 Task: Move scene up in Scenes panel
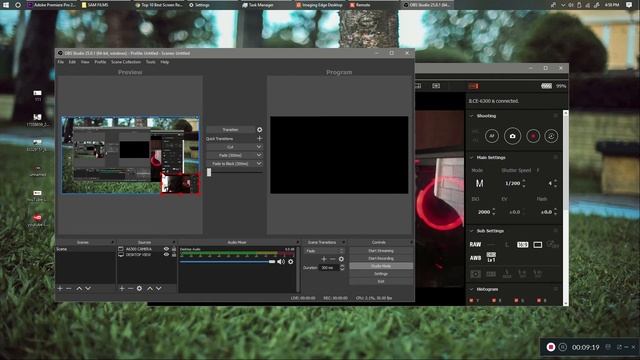79,289
